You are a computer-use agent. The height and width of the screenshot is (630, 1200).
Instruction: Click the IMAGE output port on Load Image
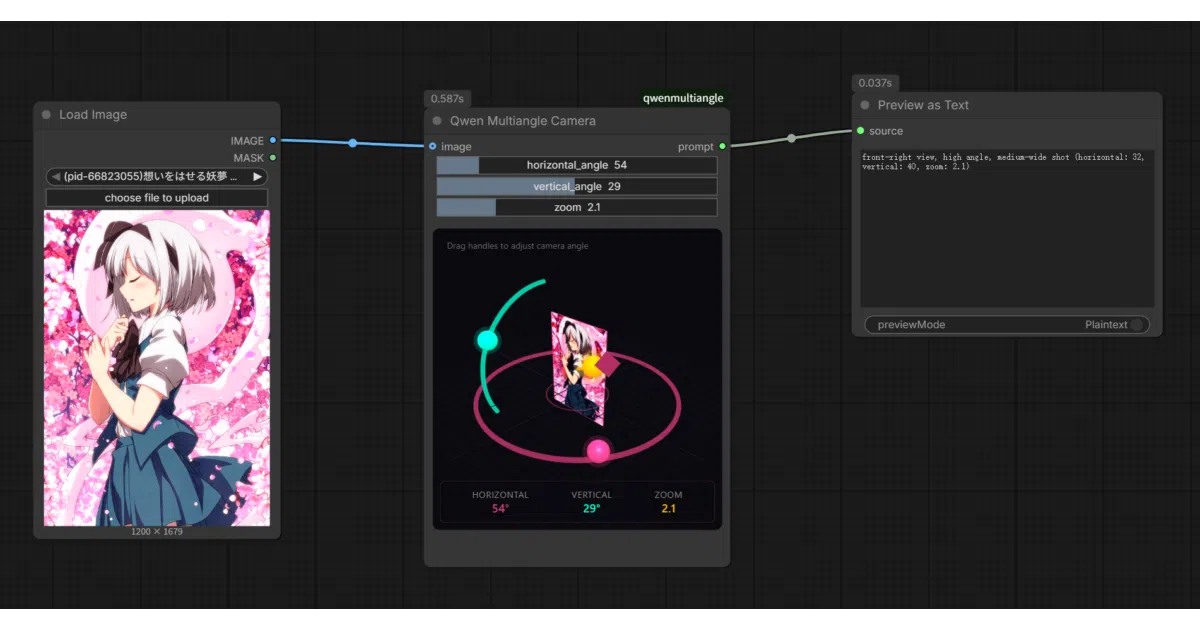(x=273, y=141)
